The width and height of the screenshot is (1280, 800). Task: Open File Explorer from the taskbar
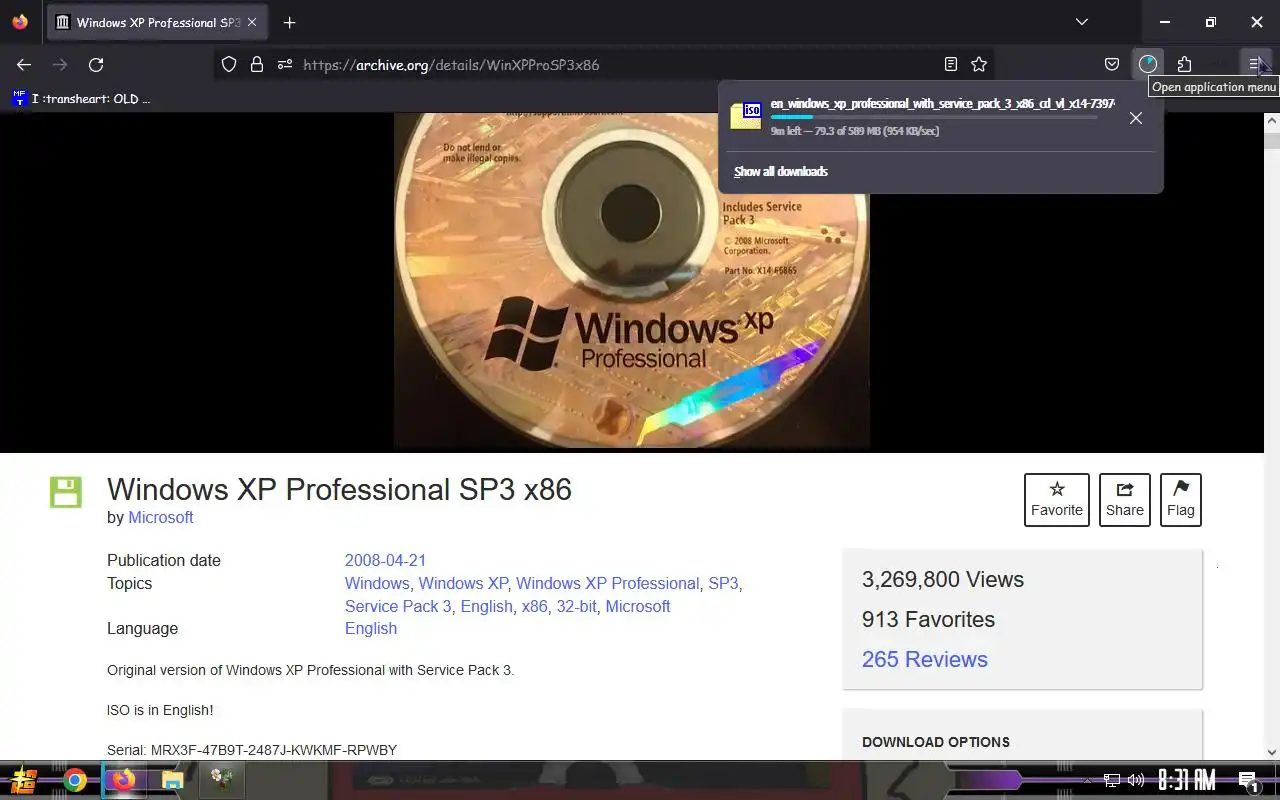pos(172,780)
